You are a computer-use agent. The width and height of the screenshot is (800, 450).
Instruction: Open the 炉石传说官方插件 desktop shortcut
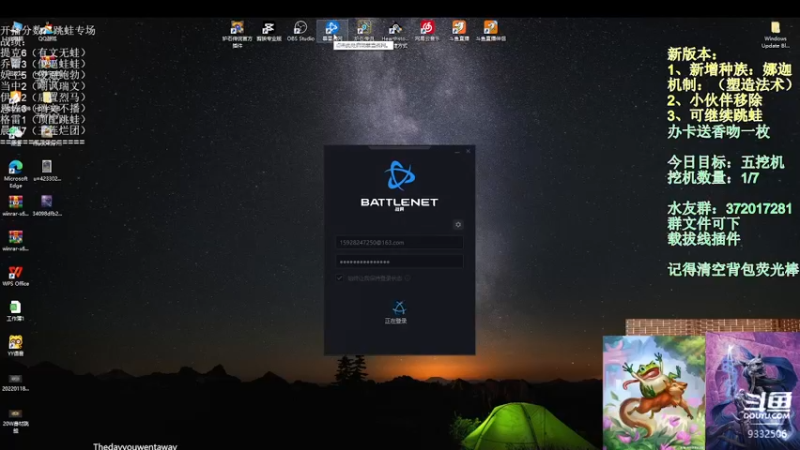[237, 34]
